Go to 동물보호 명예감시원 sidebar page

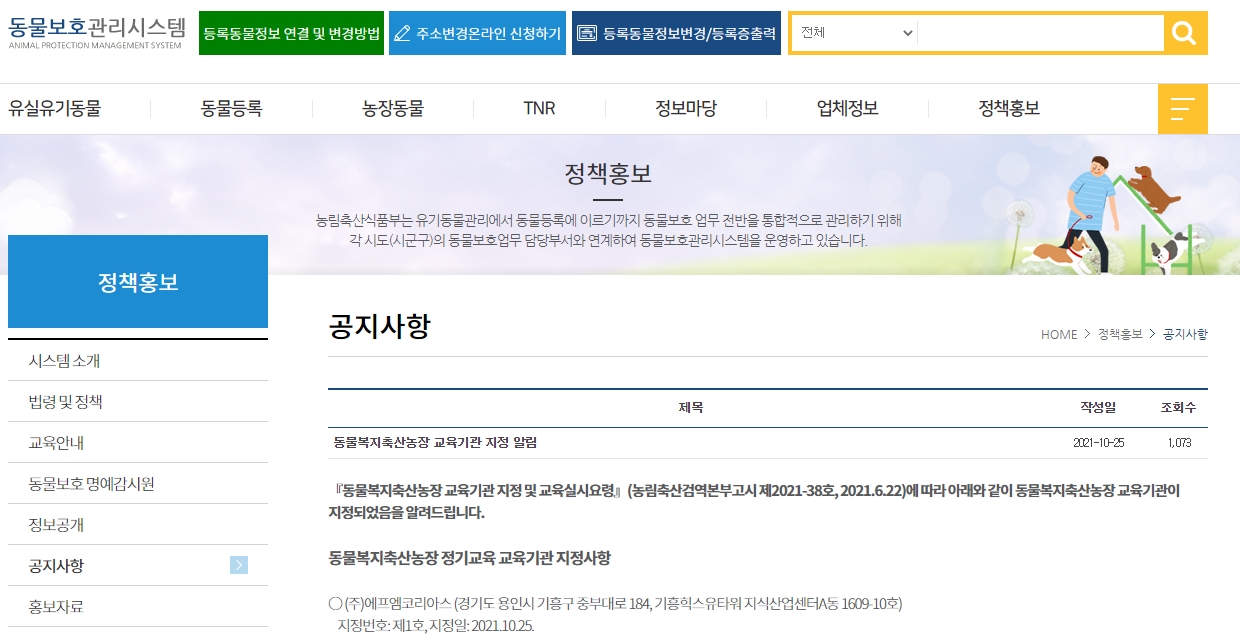(92, 484)
